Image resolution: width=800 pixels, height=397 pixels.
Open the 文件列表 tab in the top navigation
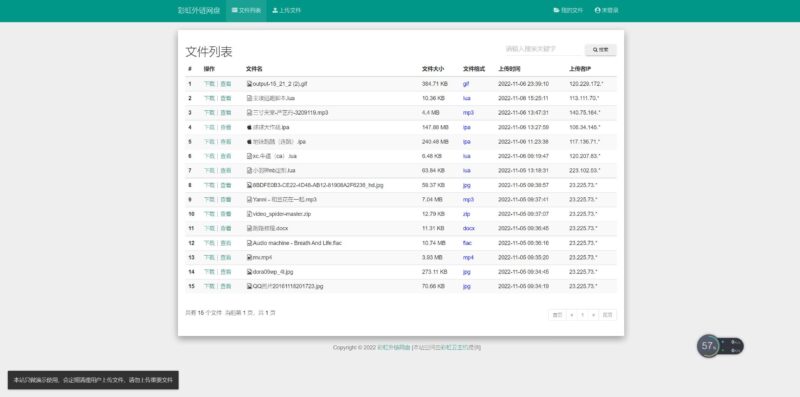[x=246, y=10]
